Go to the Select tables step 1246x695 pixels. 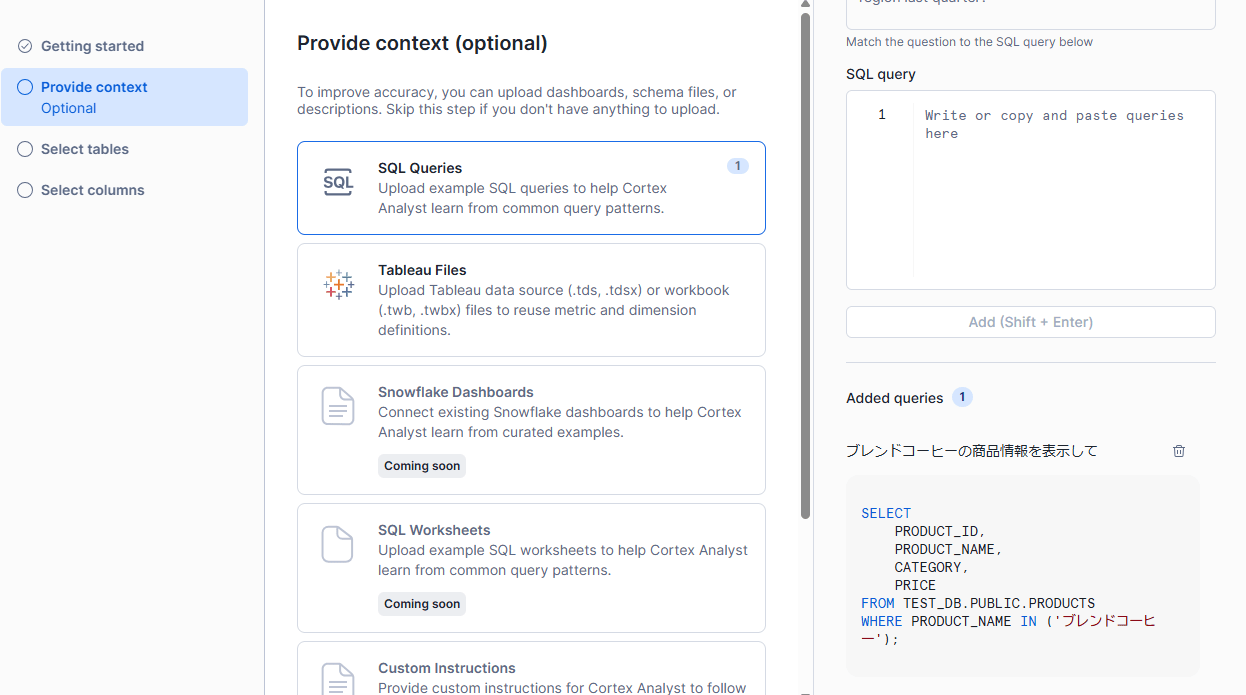85,149
